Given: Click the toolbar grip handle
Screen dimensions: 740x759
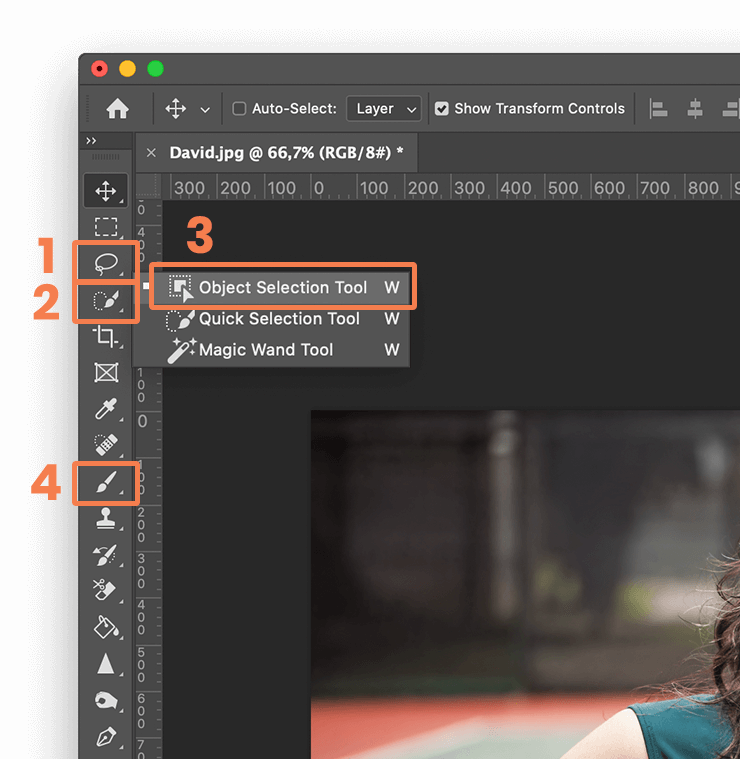Looking at the screenshot, I should point(106,157).
